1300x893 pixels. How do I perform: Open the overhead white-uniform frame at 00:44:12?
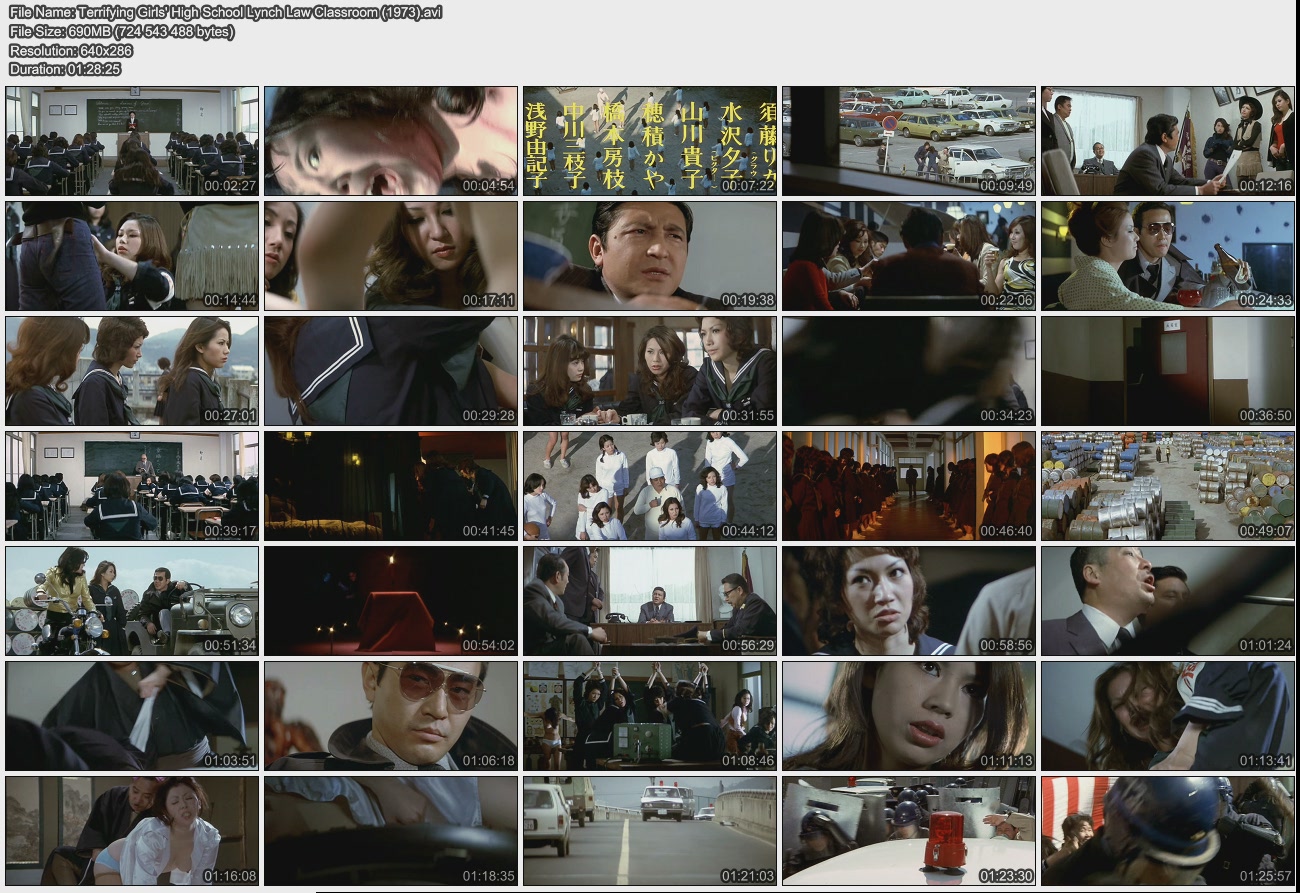[649, 486]
